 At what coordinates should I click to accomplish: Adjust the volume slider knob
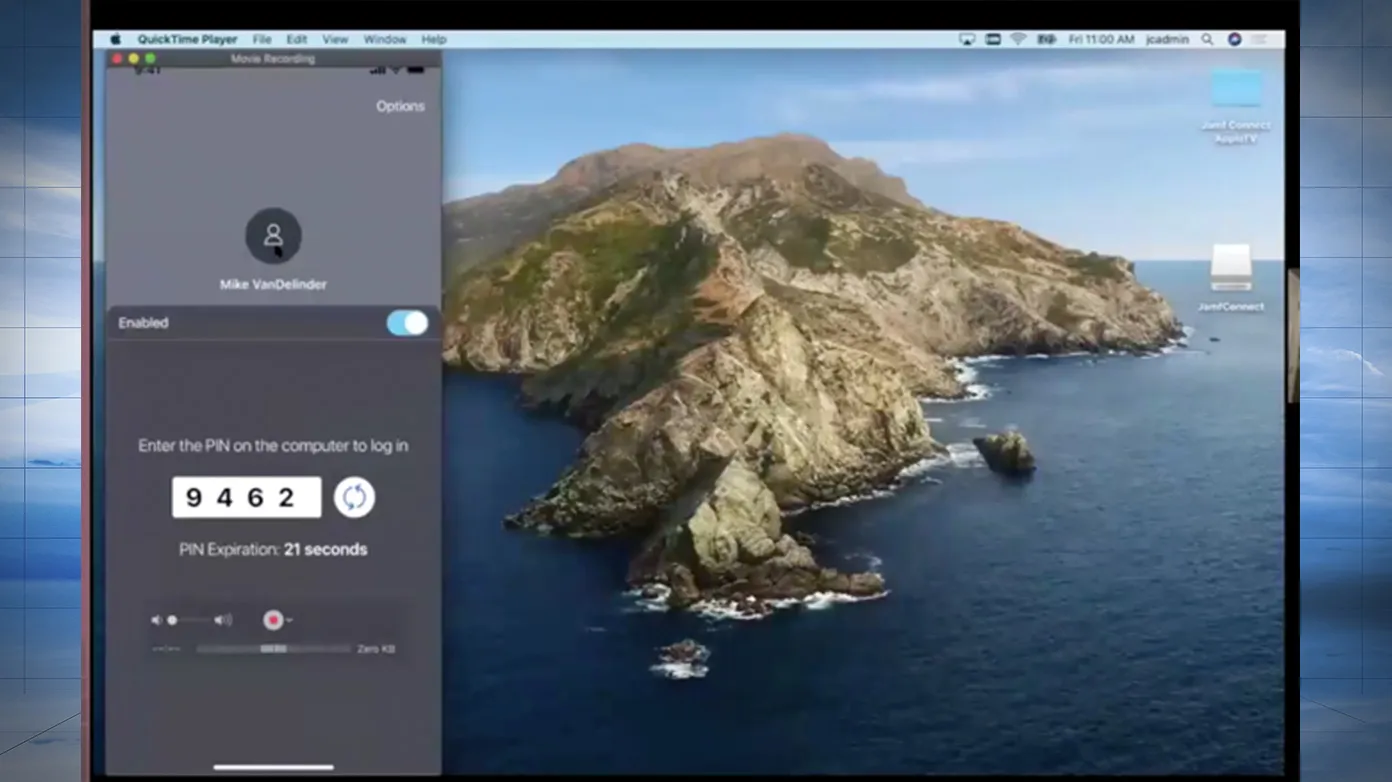pyautogui.click(x=172, y=620)
